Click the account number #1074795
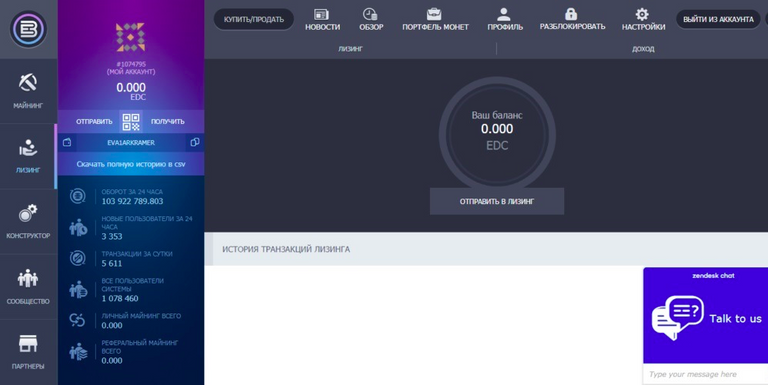Screen dimensions: 768x385 131,64
